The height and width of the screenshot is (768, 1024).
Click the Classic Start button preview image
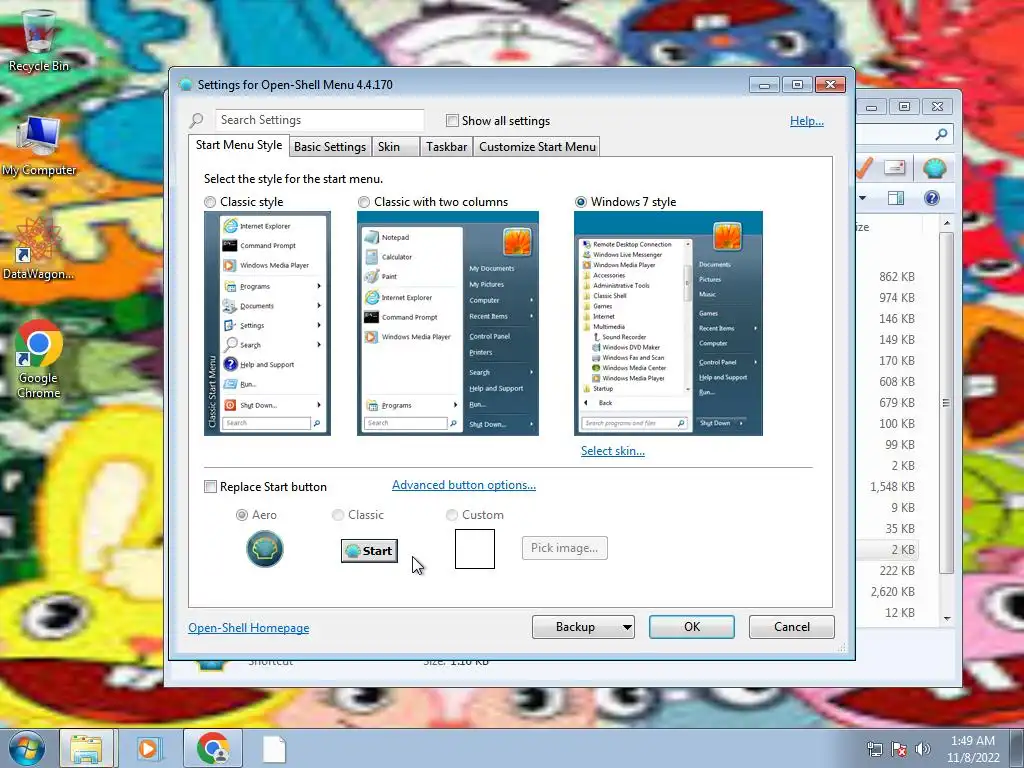[x=369, y=551]
